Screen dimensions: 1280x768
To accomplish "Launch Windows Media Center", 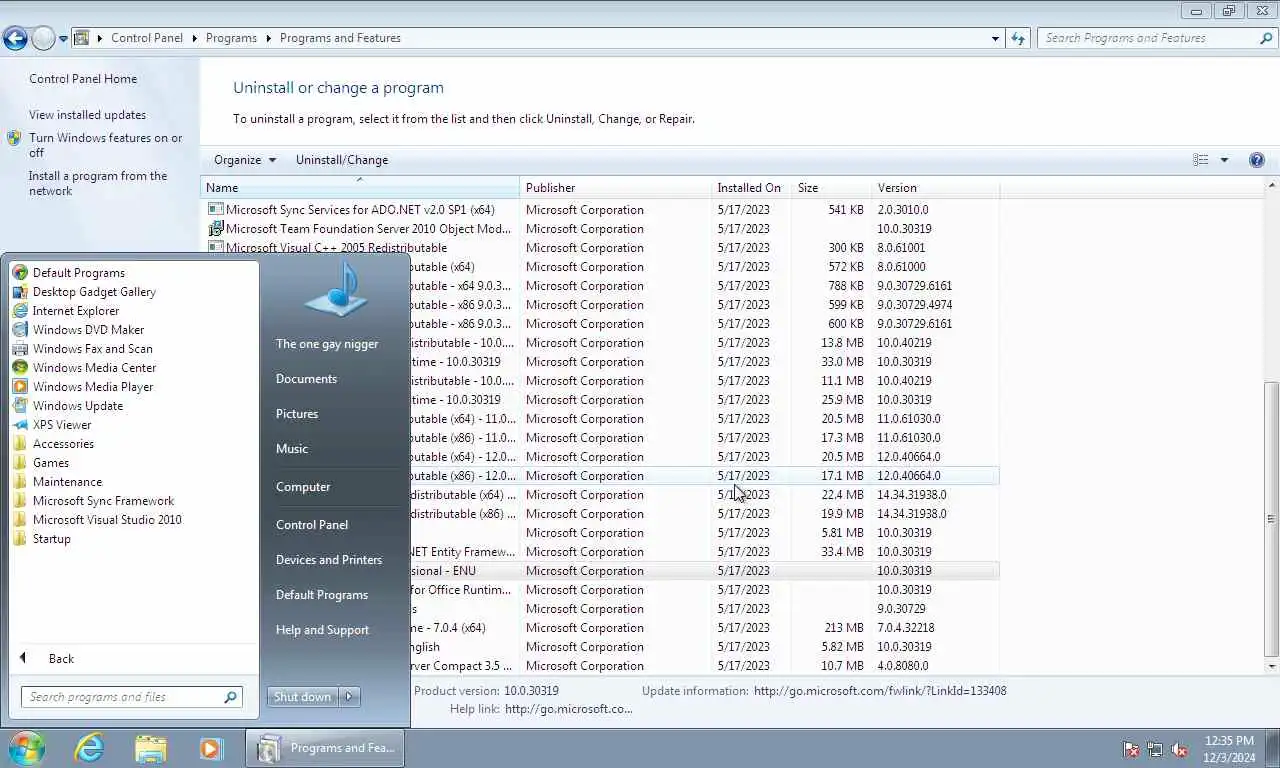I will pos(94,368).
